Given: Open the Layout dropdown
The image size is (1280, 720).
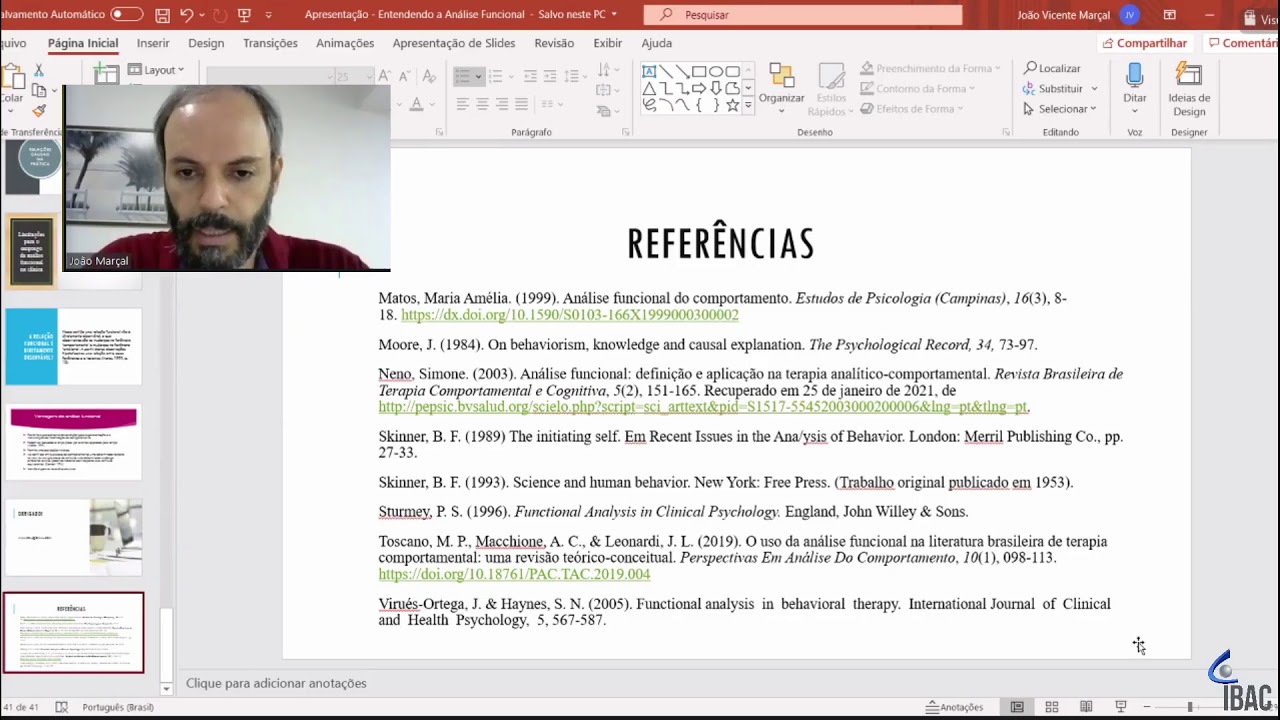Looking at the screenshot, I should pos(157,70).
